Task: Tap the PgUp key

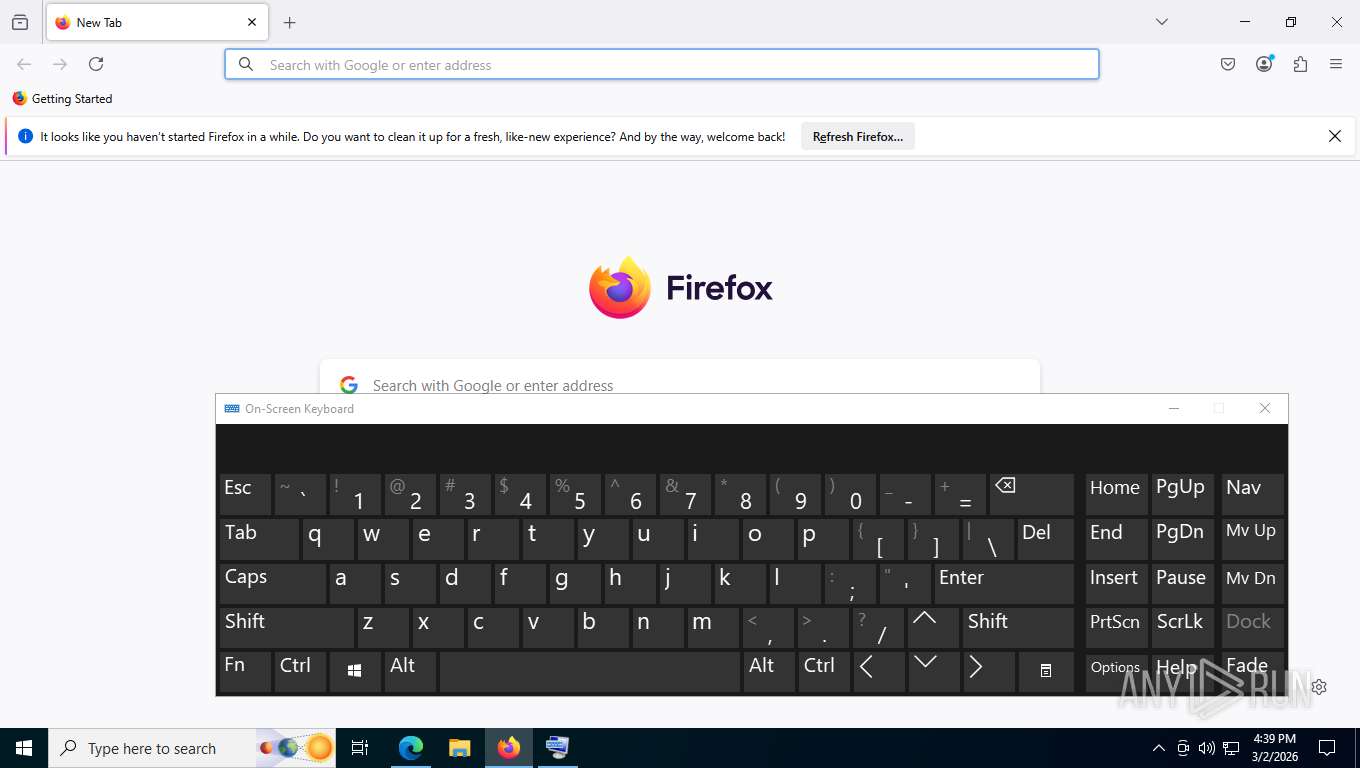Action: (x=1182, y=494)
